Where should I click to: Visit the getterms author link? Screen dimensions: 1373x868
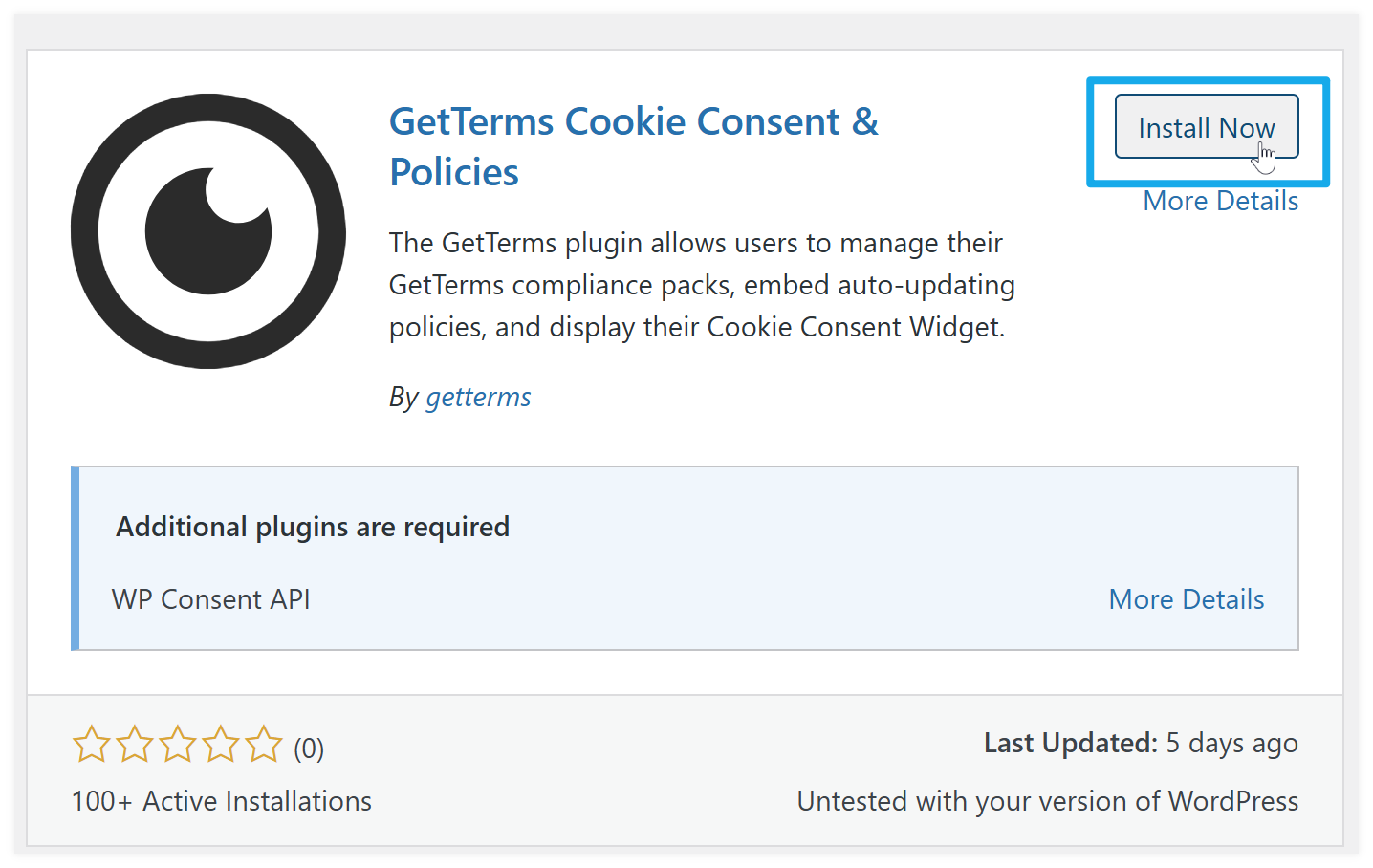[x=478, y=397]
